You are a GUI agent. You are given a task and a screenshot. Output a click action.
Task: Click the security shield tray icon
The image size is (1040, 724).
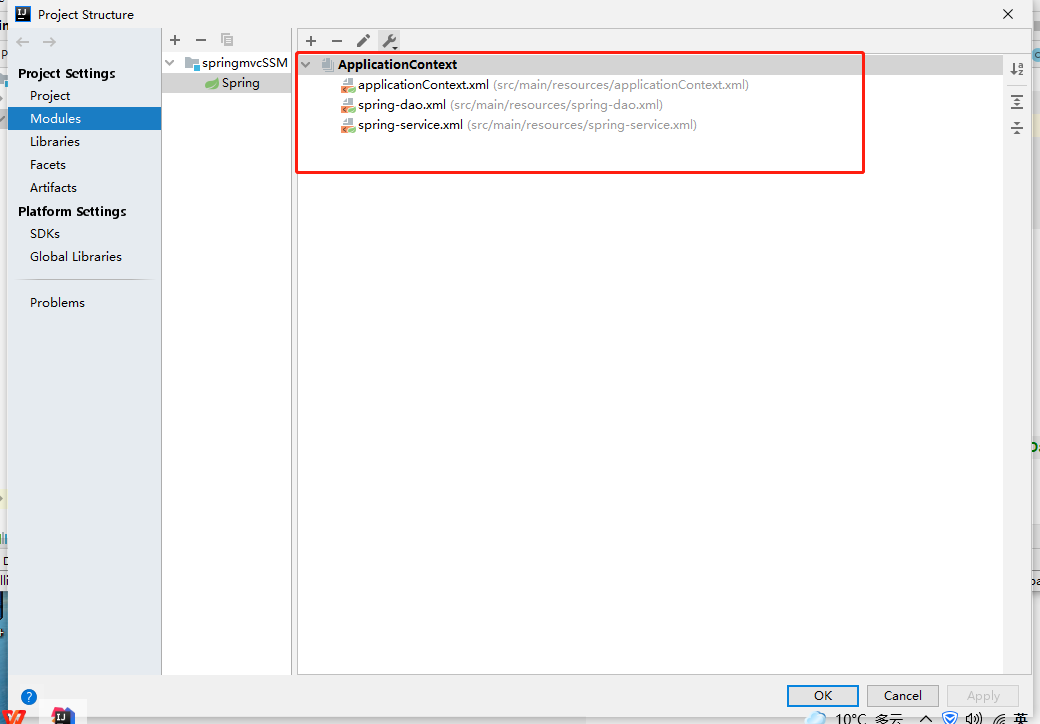coord(950,718)
